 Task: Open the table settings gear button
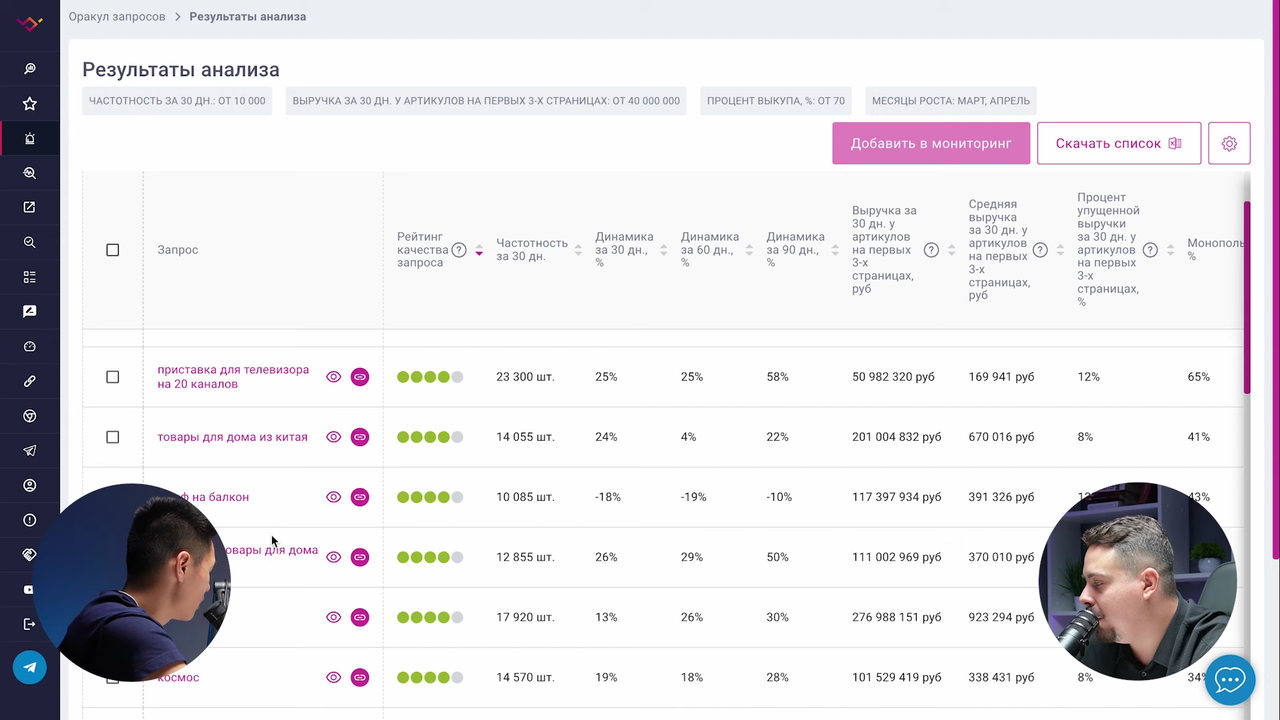(x=1229, y=144)
